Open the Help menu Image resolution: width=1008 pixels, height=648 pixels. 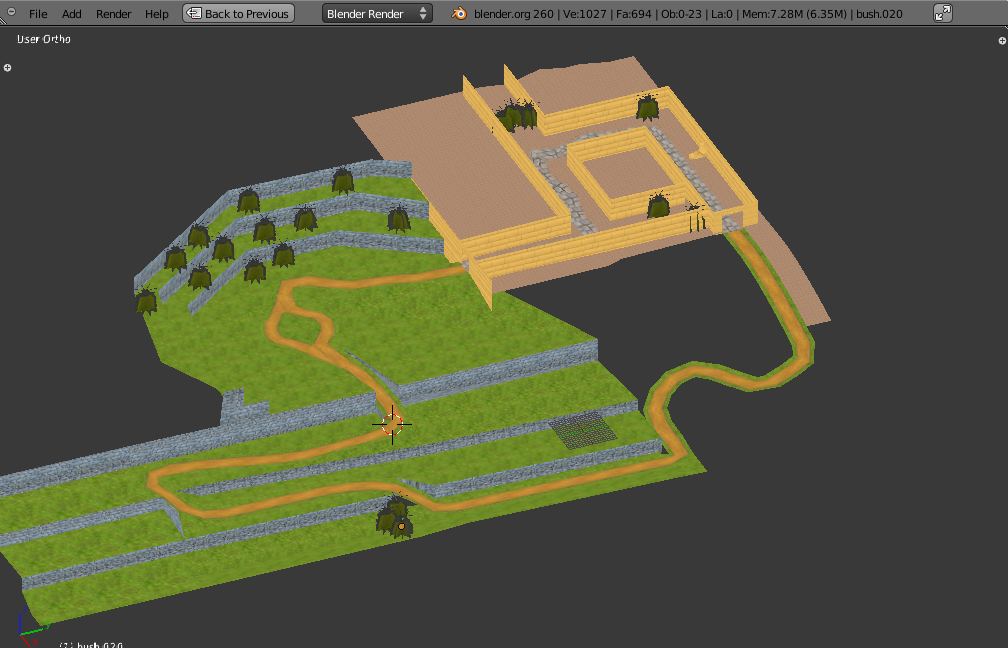click(157, 14)
